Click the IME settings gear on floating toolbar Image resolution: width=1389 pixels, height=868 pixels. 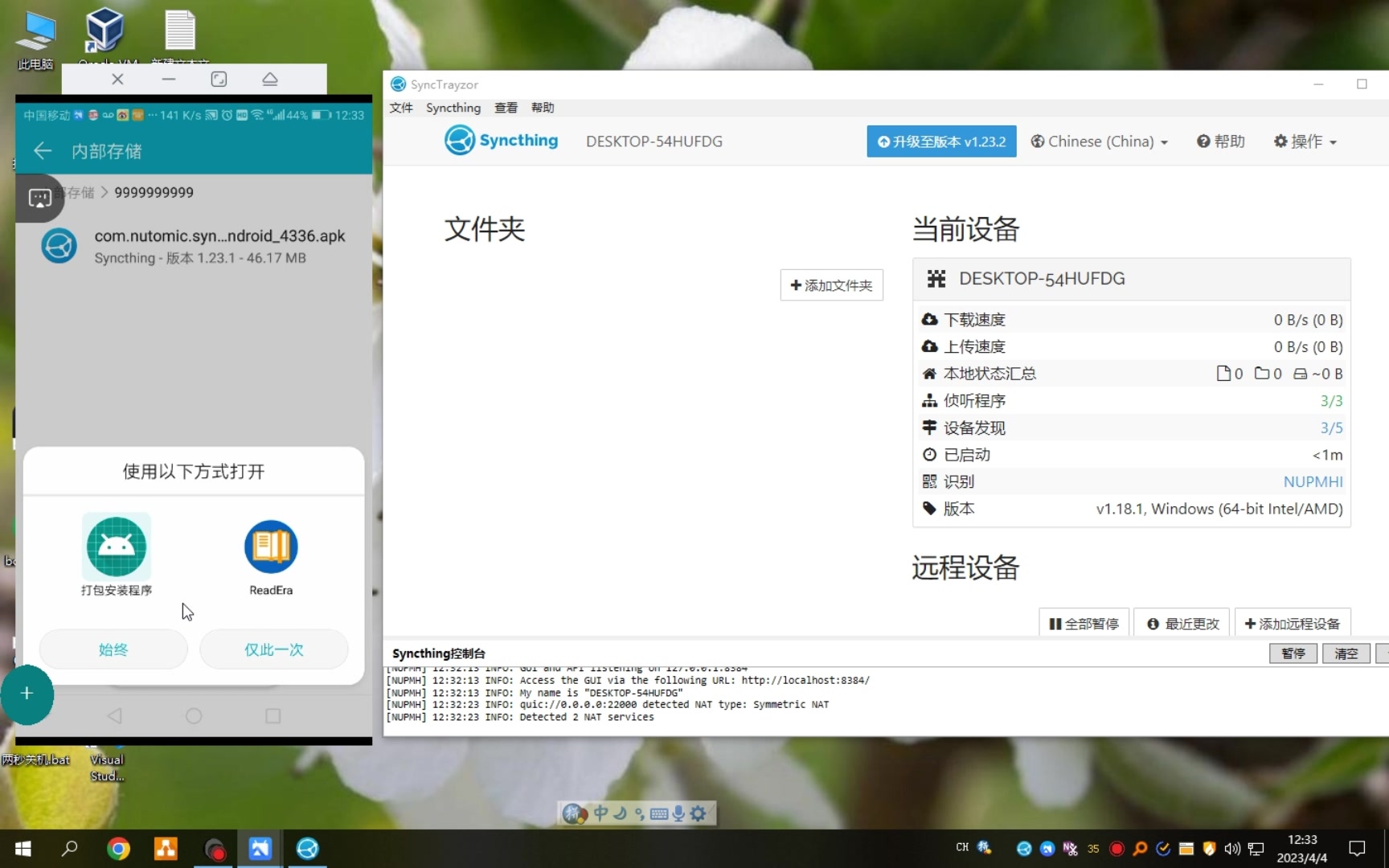pos(699,813)
